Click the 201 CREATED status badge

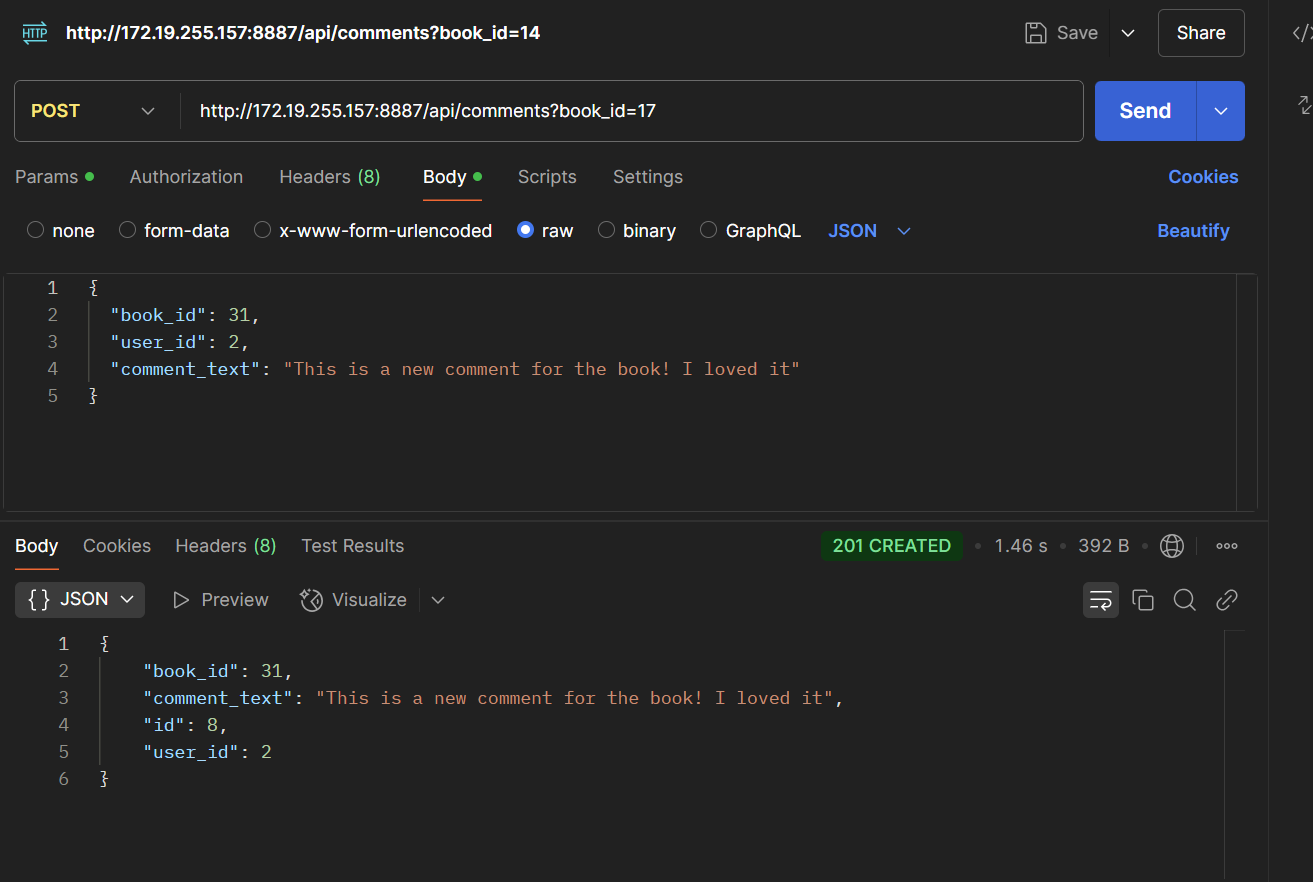(892, 546)
